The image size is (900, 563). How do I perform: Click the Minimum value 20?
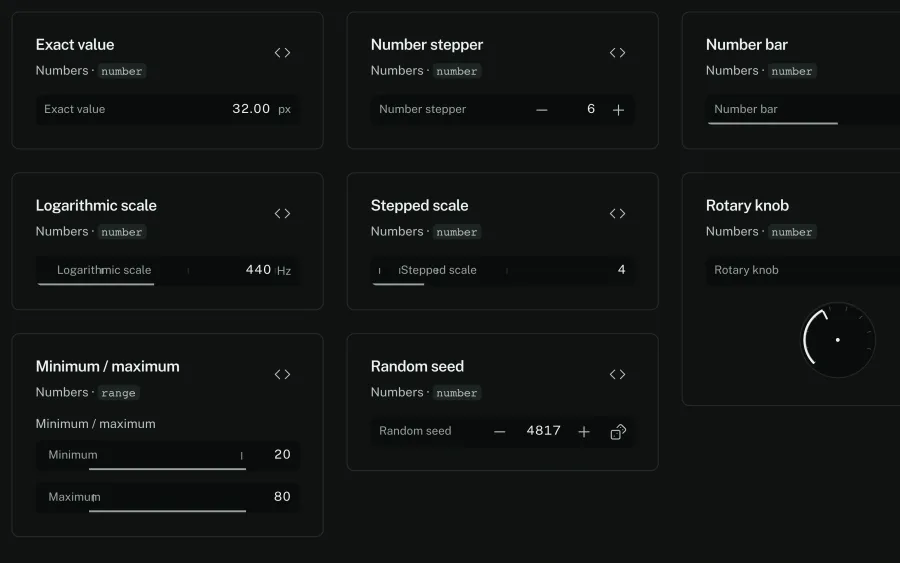[282, 454]
